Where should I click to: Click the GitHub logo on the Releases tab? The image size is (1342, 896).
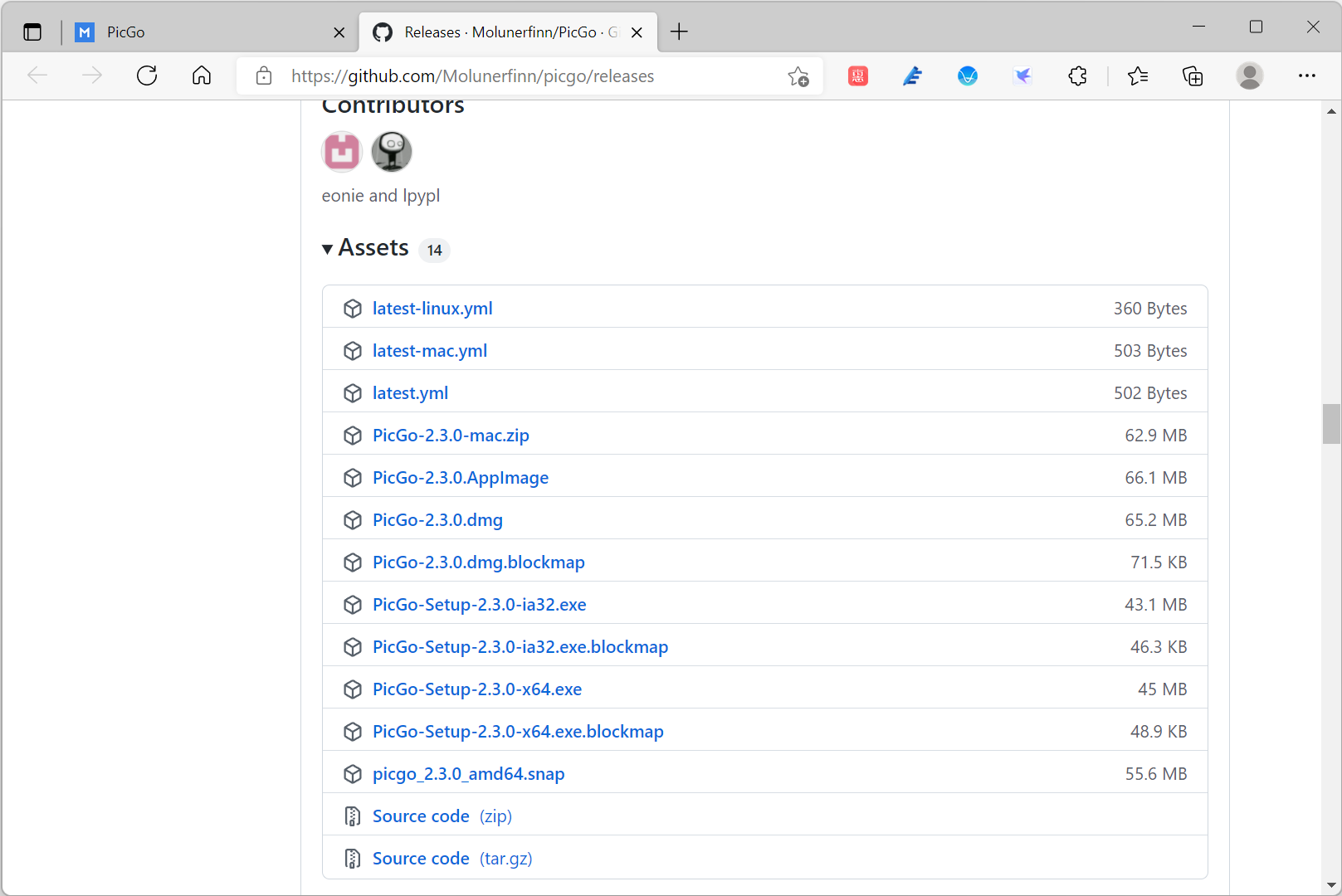tap(383, 32)
